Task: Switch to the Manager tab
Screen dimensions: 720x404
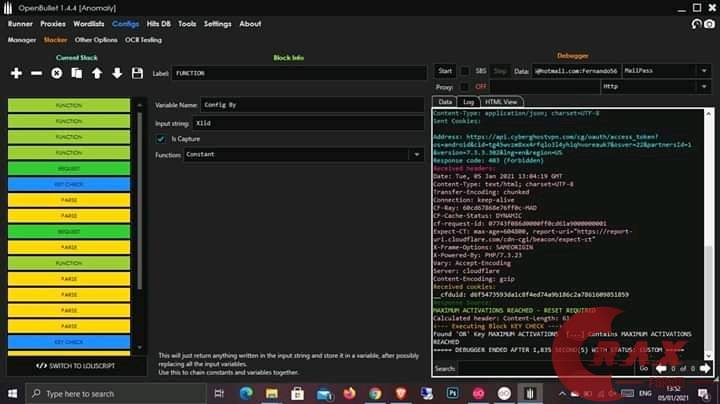Action: (22, 40)
